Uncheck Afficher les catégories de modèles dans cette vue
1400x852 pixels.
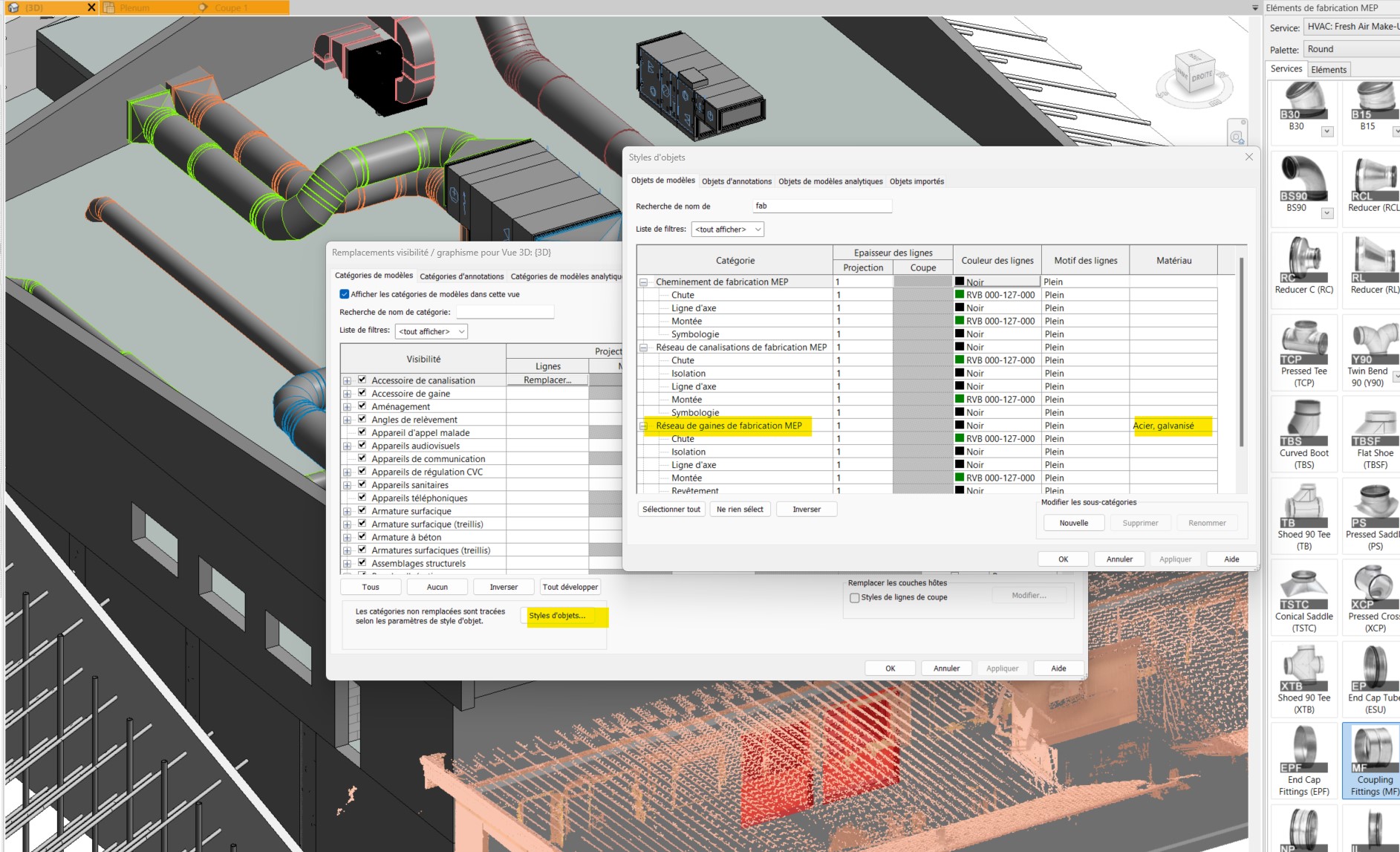point(344,294)
